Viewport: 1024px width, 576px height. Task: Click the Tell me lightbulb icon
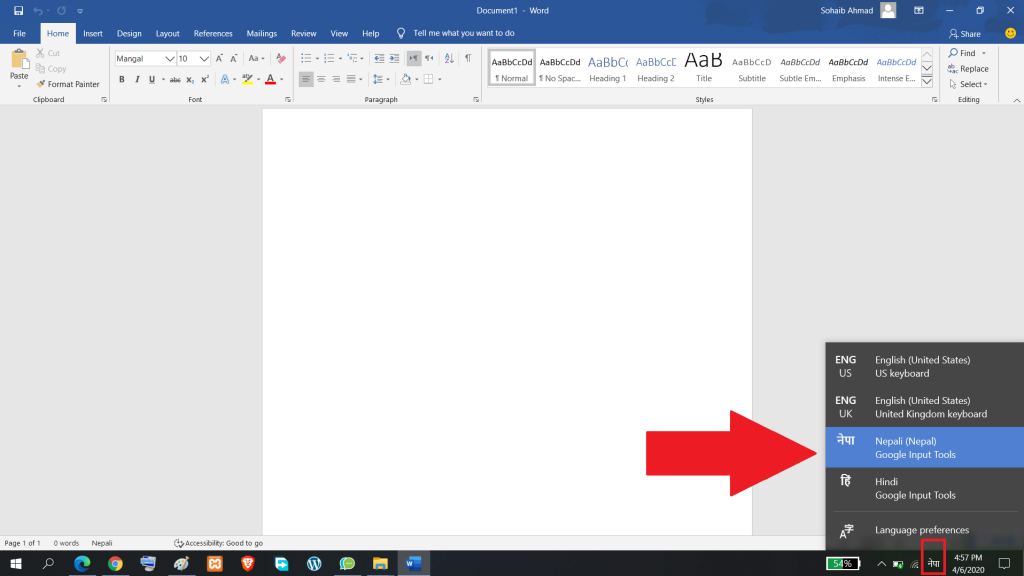[x=401, y=33]
